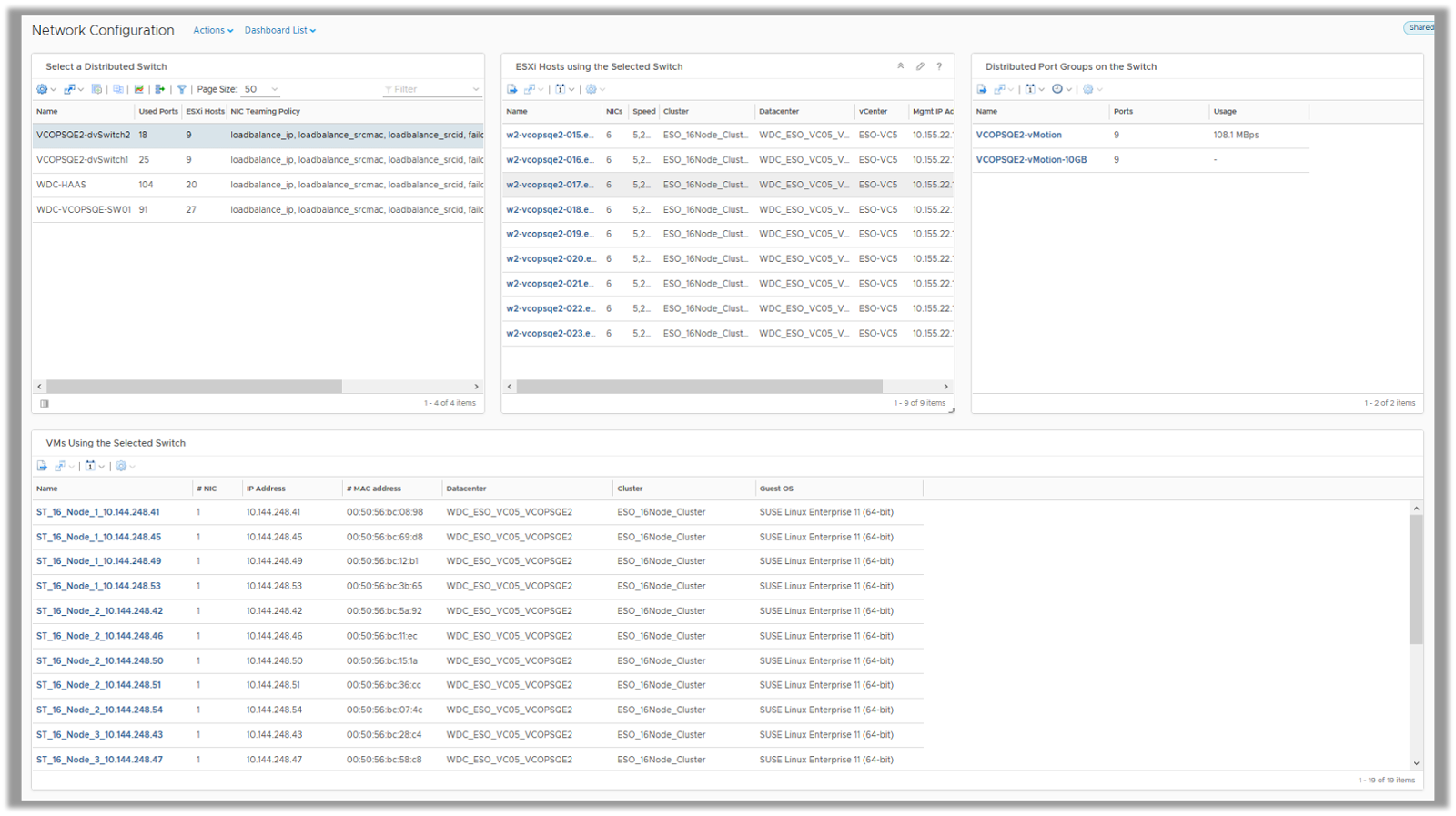Select the WDC-HAAS switch row

pyautogui.click(x=61, y=185)
